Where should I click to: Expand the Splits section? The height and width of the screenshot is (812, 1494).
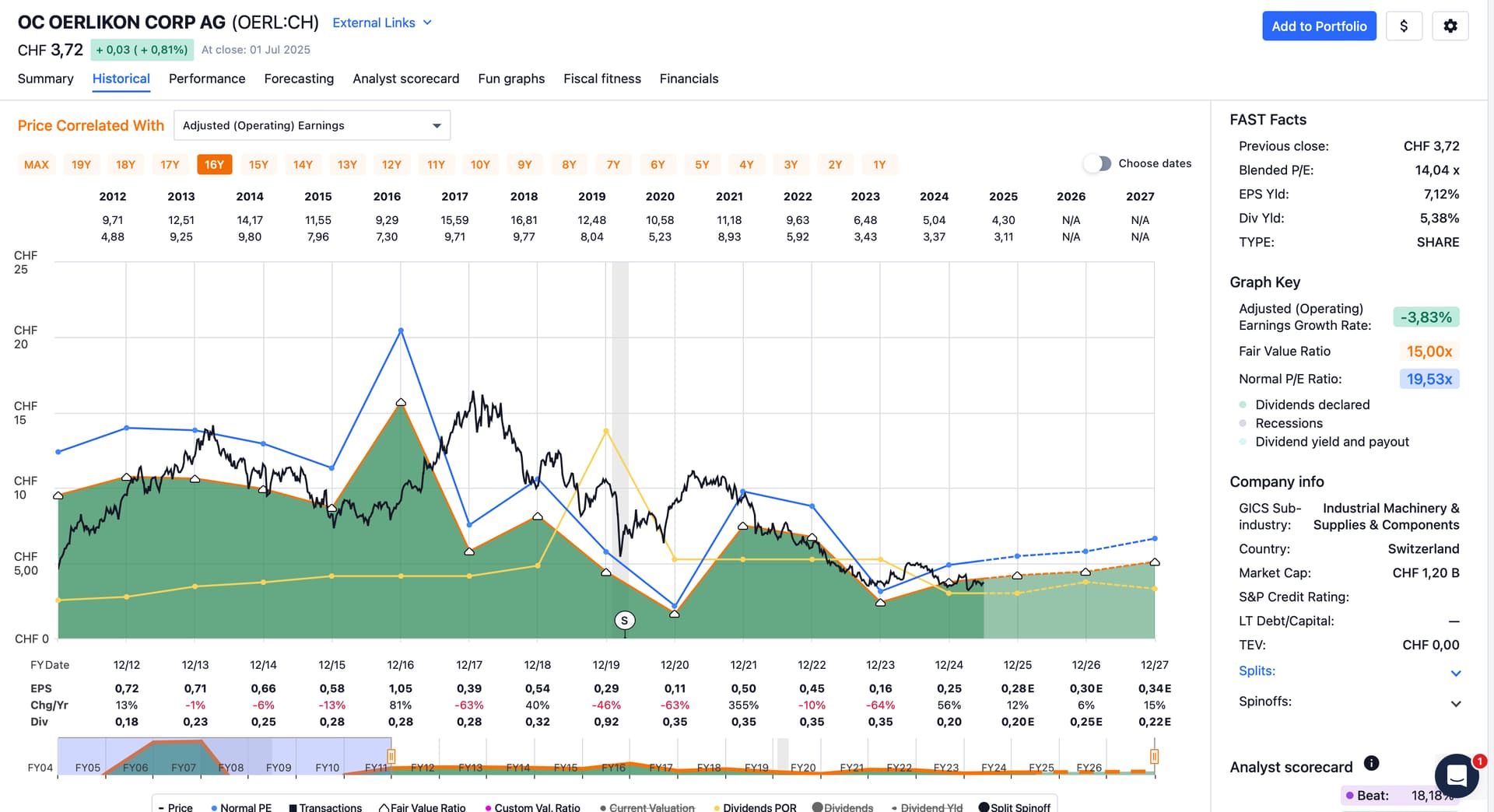pos(1350,671)
